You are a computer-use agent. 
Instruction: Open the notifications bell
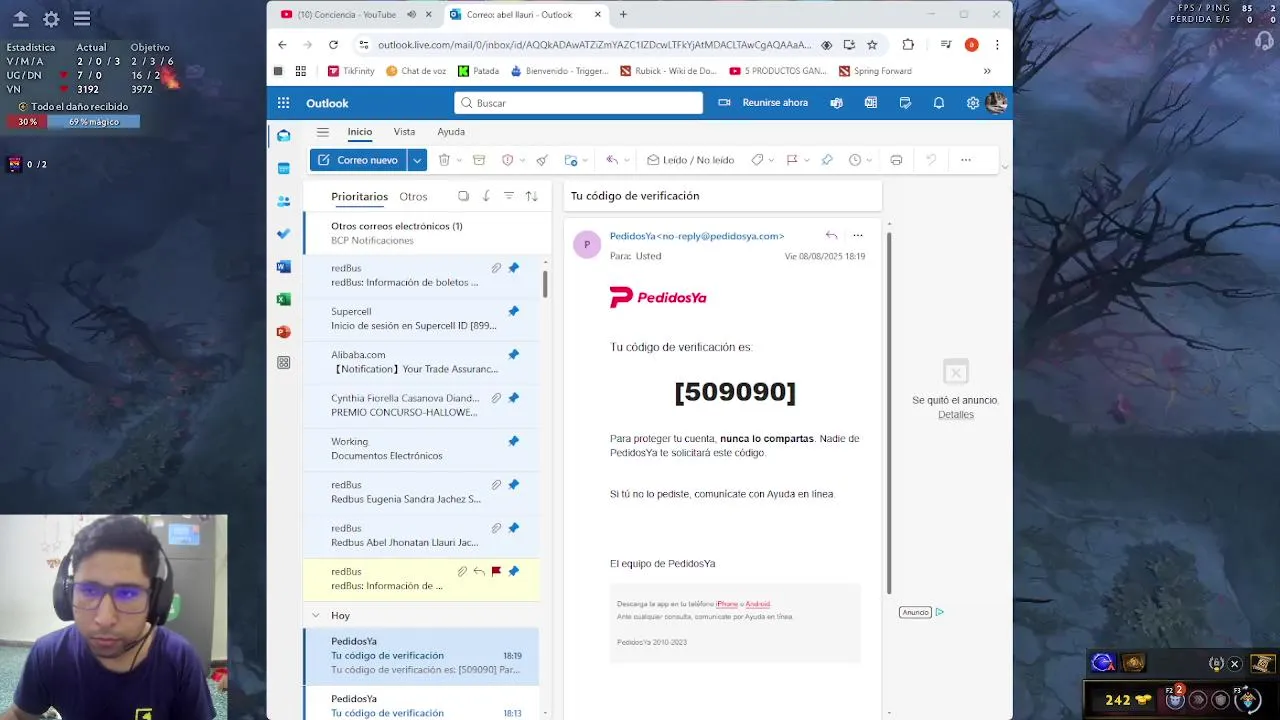(939, 103)
